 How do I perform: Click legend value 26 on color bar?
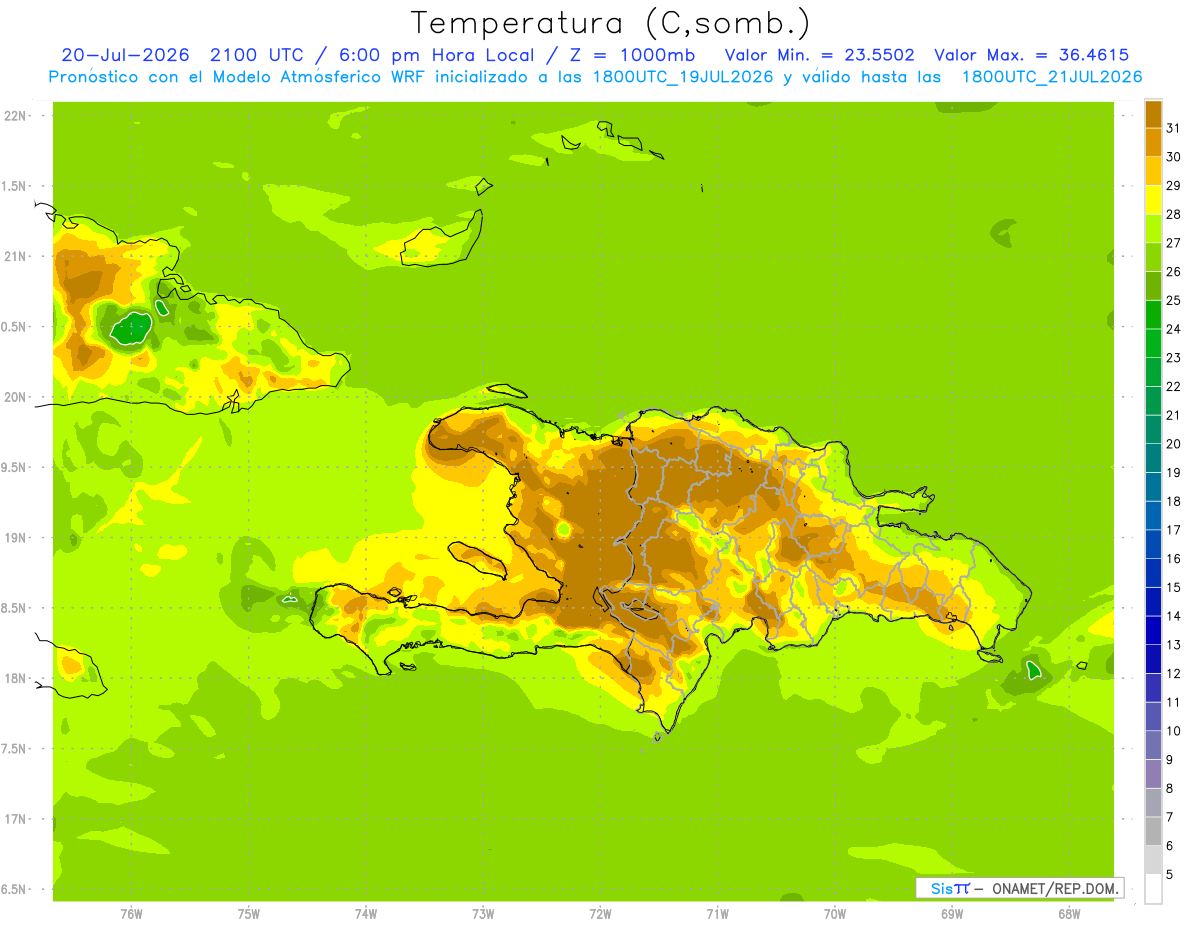[1173, 271]
